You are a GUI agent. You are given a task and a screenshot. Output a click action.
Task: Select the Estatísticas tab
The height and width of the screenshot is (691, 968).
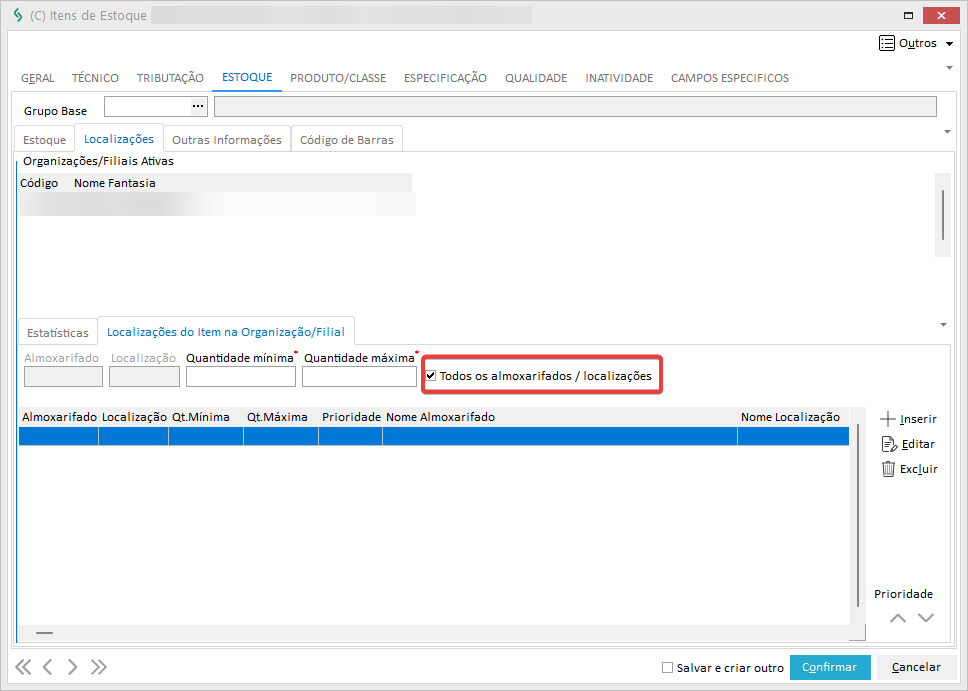click(58, 332)
